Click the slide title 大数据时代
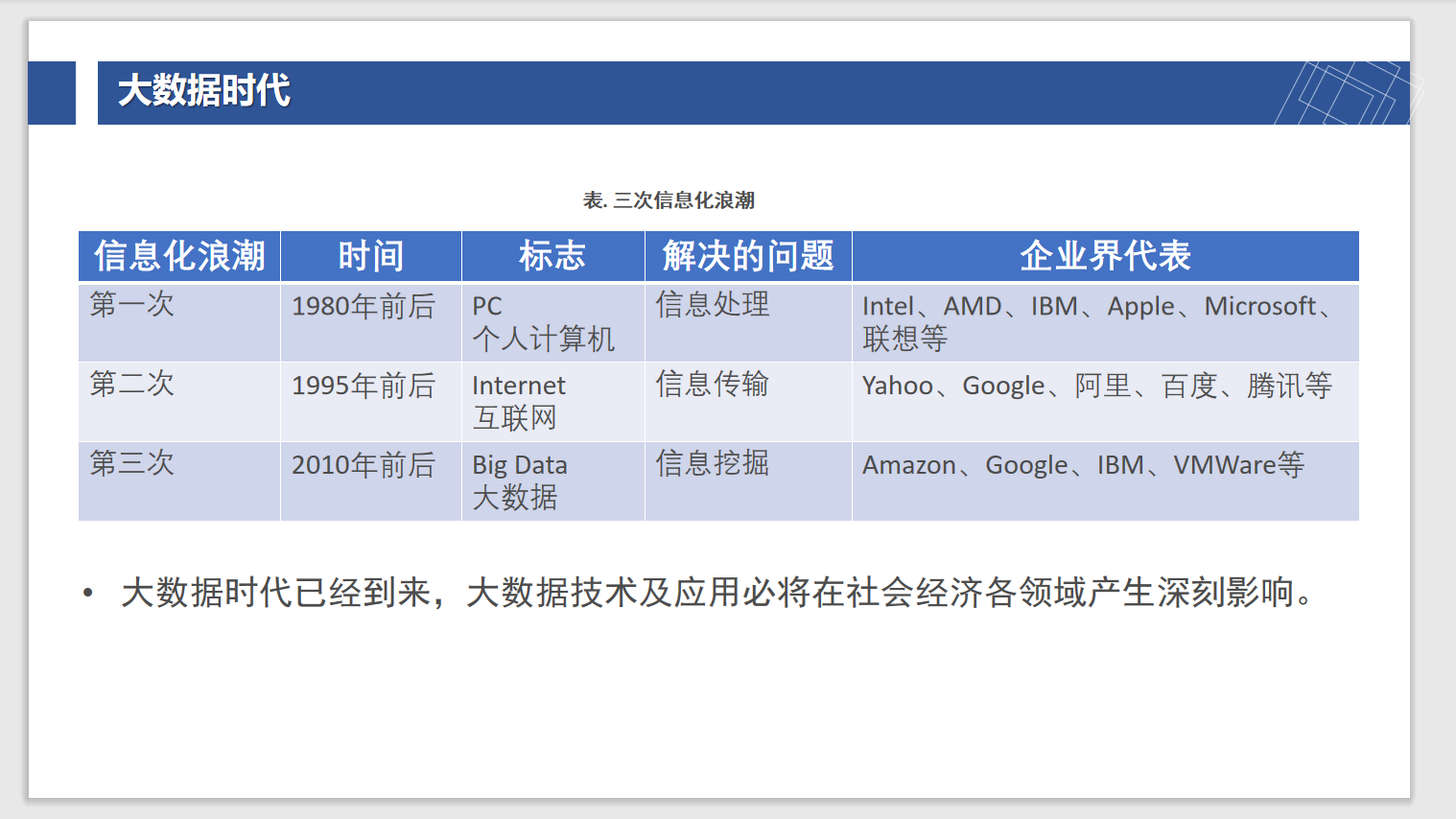Viewport: 1456px width, 819px height. point(203,91)
